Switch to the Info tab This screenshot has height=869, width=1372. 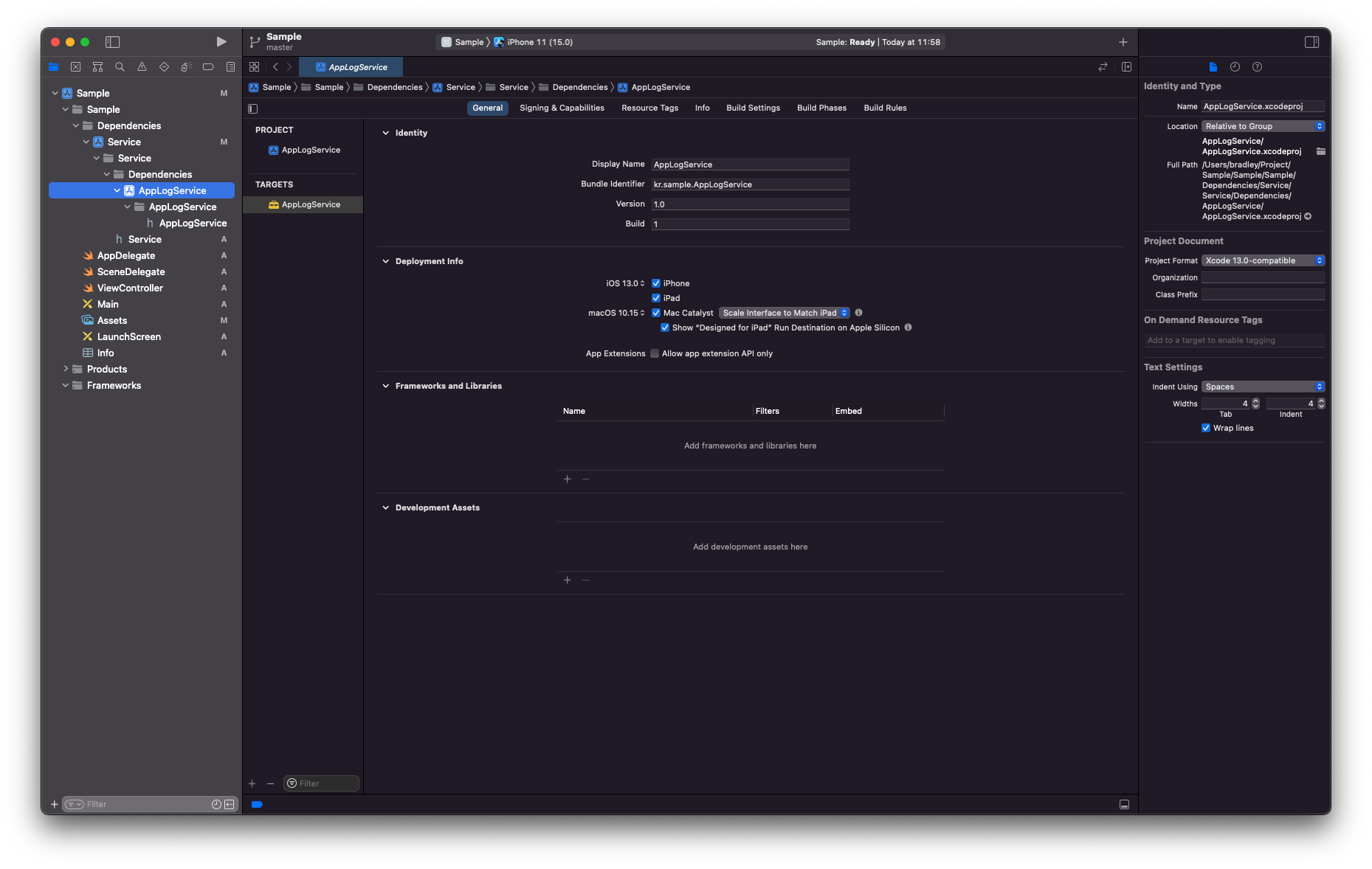click(702, 108)
